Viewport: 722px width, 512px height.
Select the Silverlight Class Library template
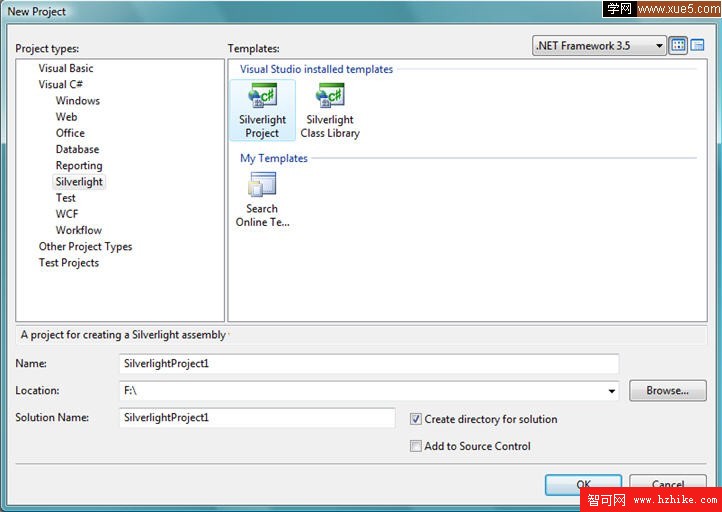tap(330, 111)
